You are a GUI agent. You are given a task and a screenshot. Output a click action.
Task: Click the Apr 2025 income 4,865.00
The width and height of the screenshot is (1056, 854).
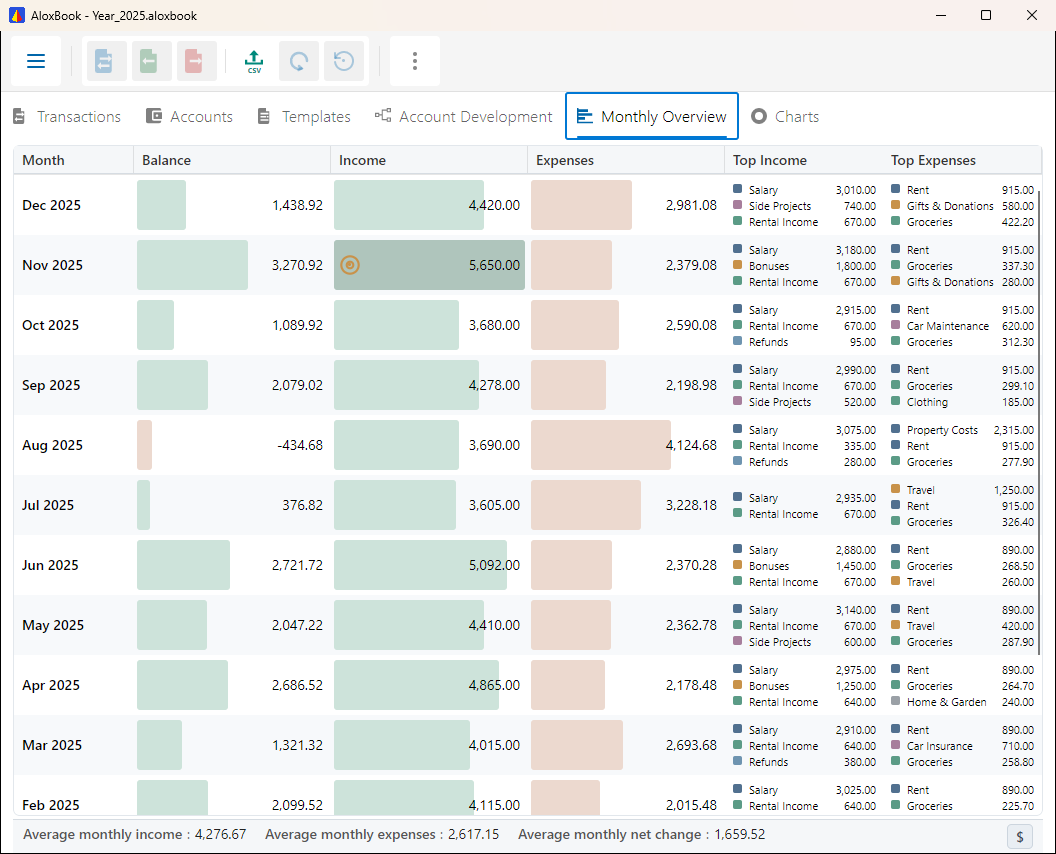coord(494,685)
